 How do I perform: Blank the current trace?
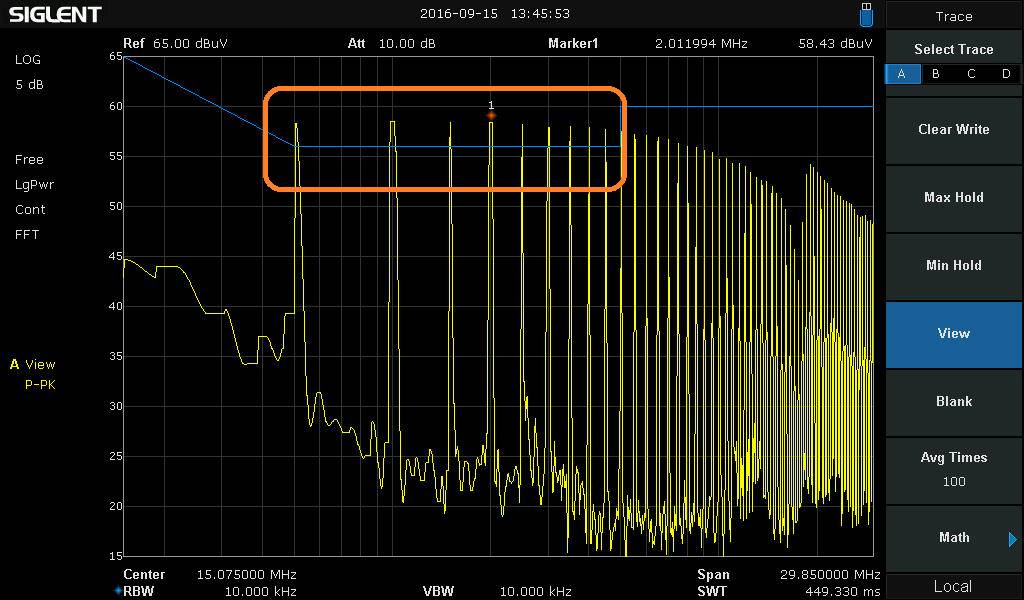coord(953,401)
